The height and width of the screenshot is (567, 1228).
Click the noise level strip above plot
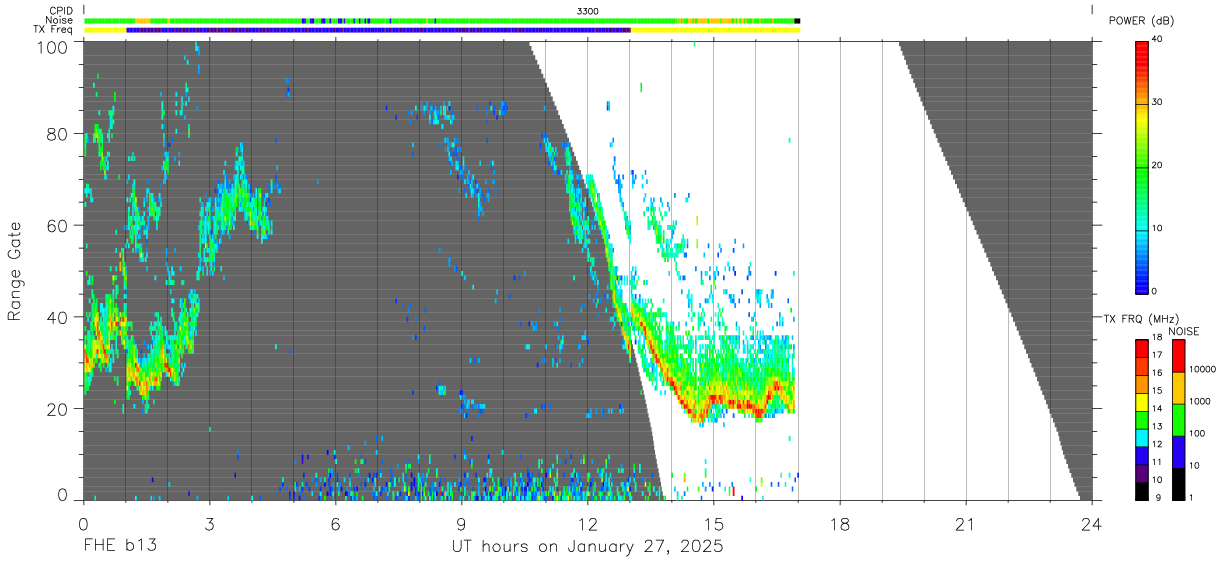pos(442,20)
